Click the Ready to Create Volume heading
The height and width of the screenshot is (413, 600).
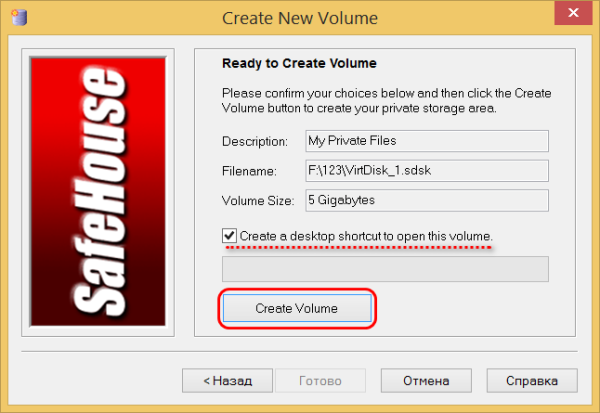[299, 63]
